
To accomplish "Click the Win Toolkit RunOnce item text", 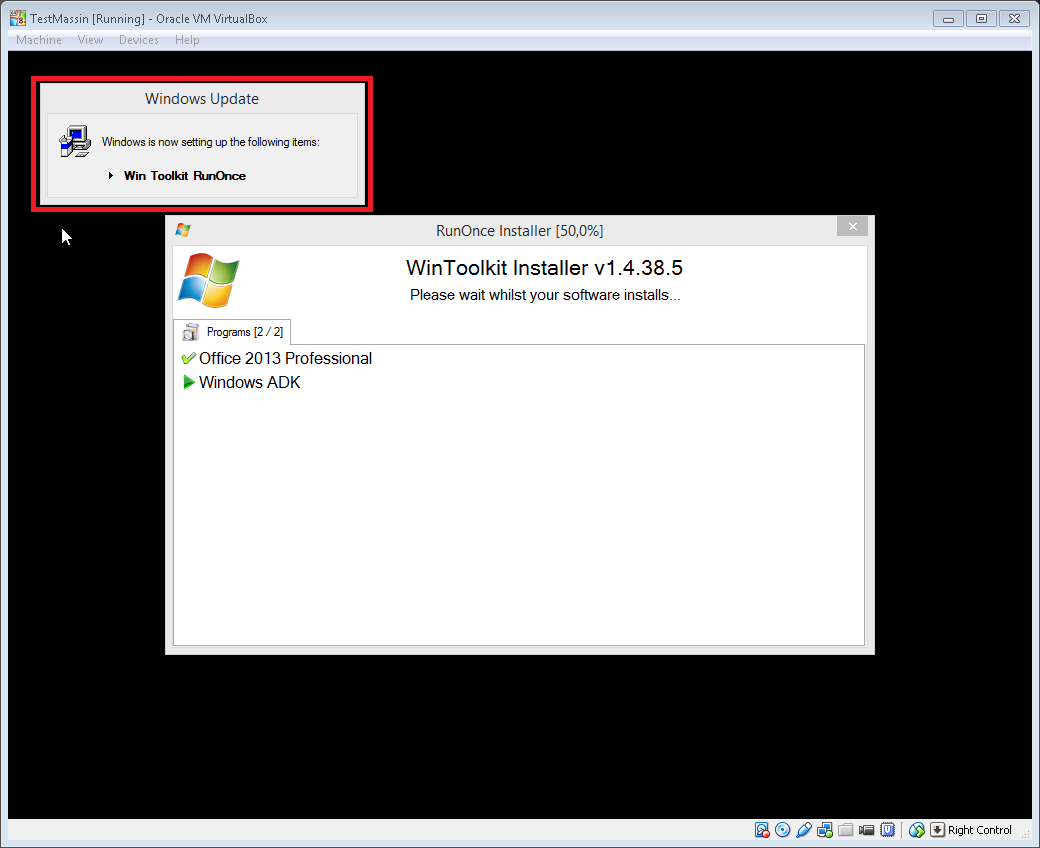I will pyautogui.click(x=185, y=176).
